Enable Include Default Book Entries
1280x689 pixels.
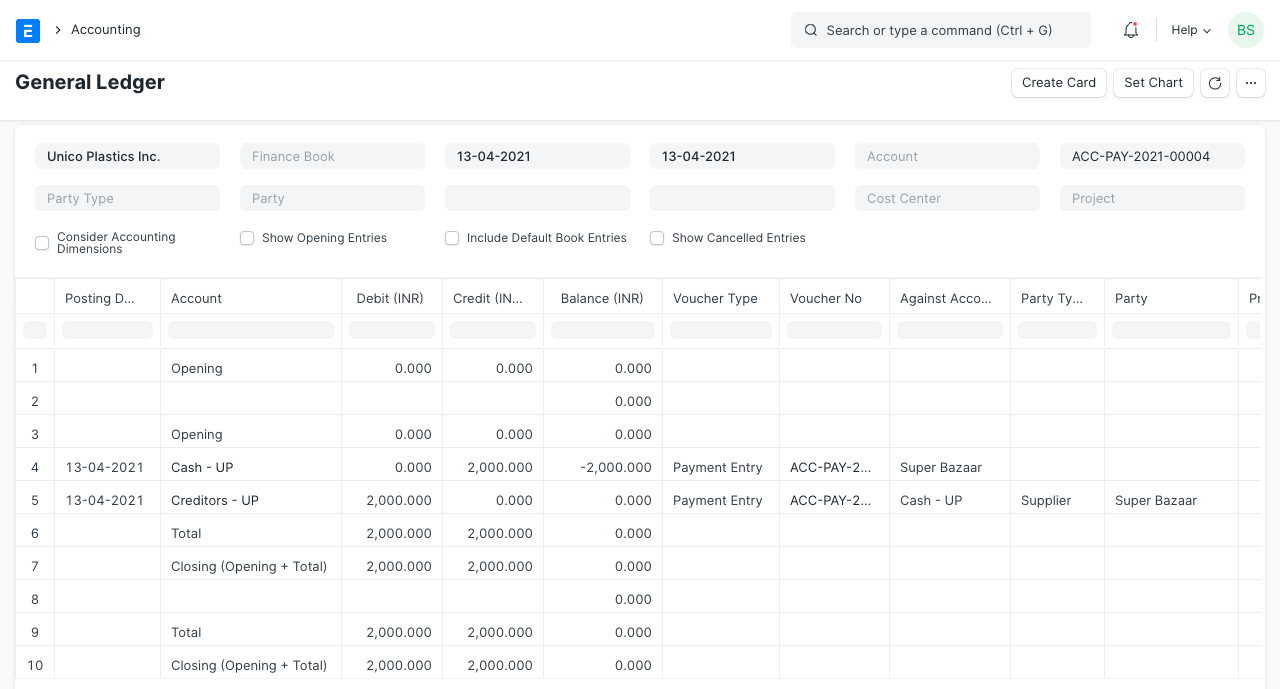pos(451,238)
